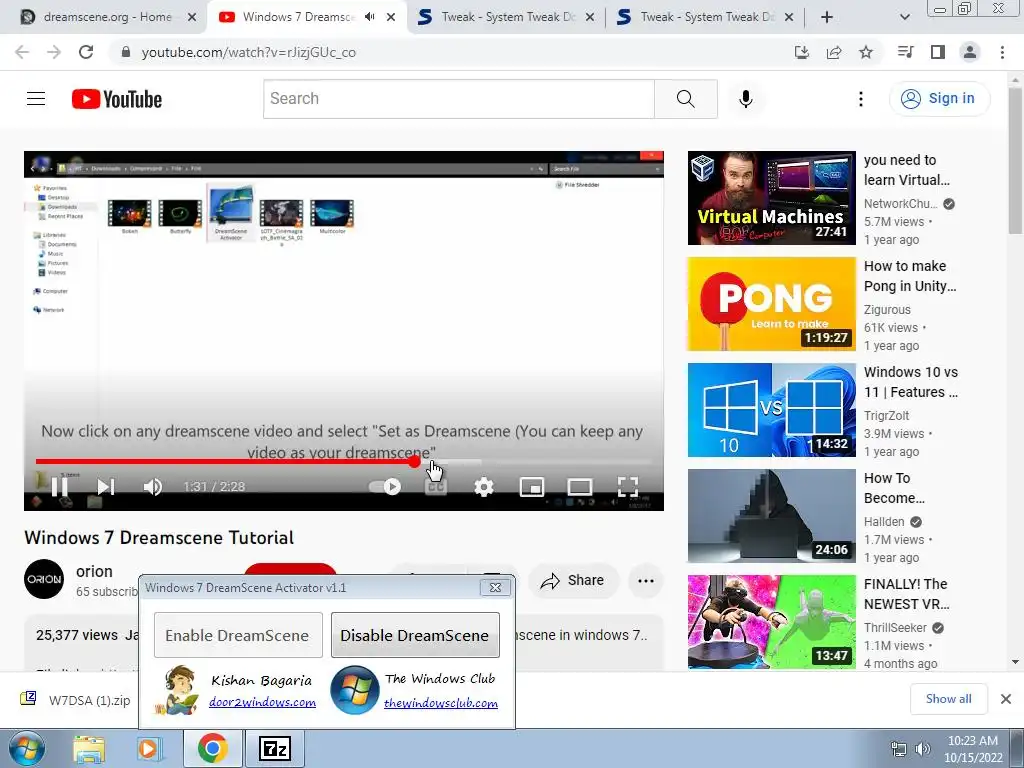Open first Tweak - System Tweak tab

point(506,17)
